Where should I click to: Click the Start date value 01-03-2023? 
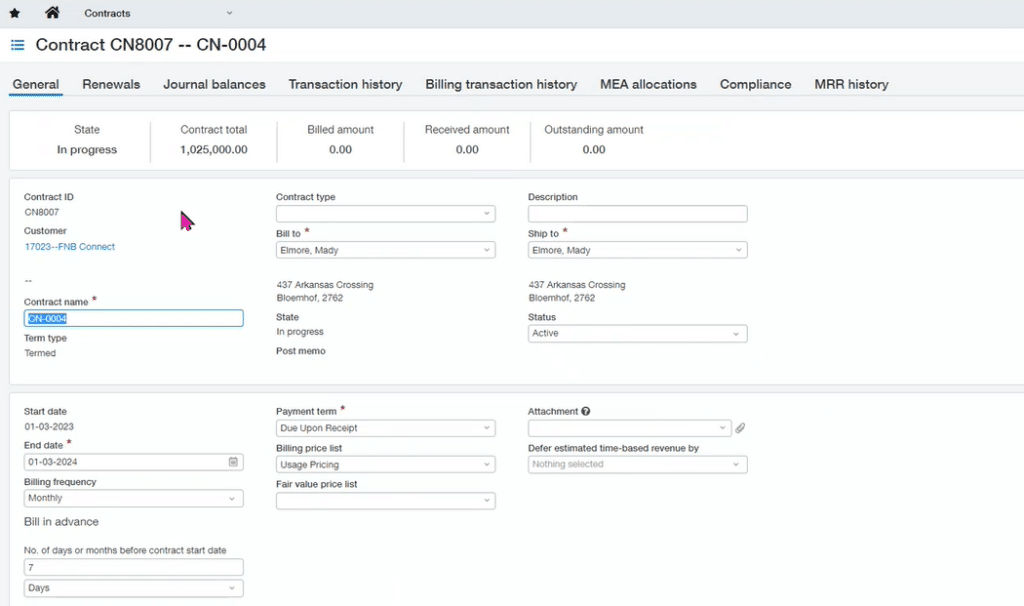point(49,426)
